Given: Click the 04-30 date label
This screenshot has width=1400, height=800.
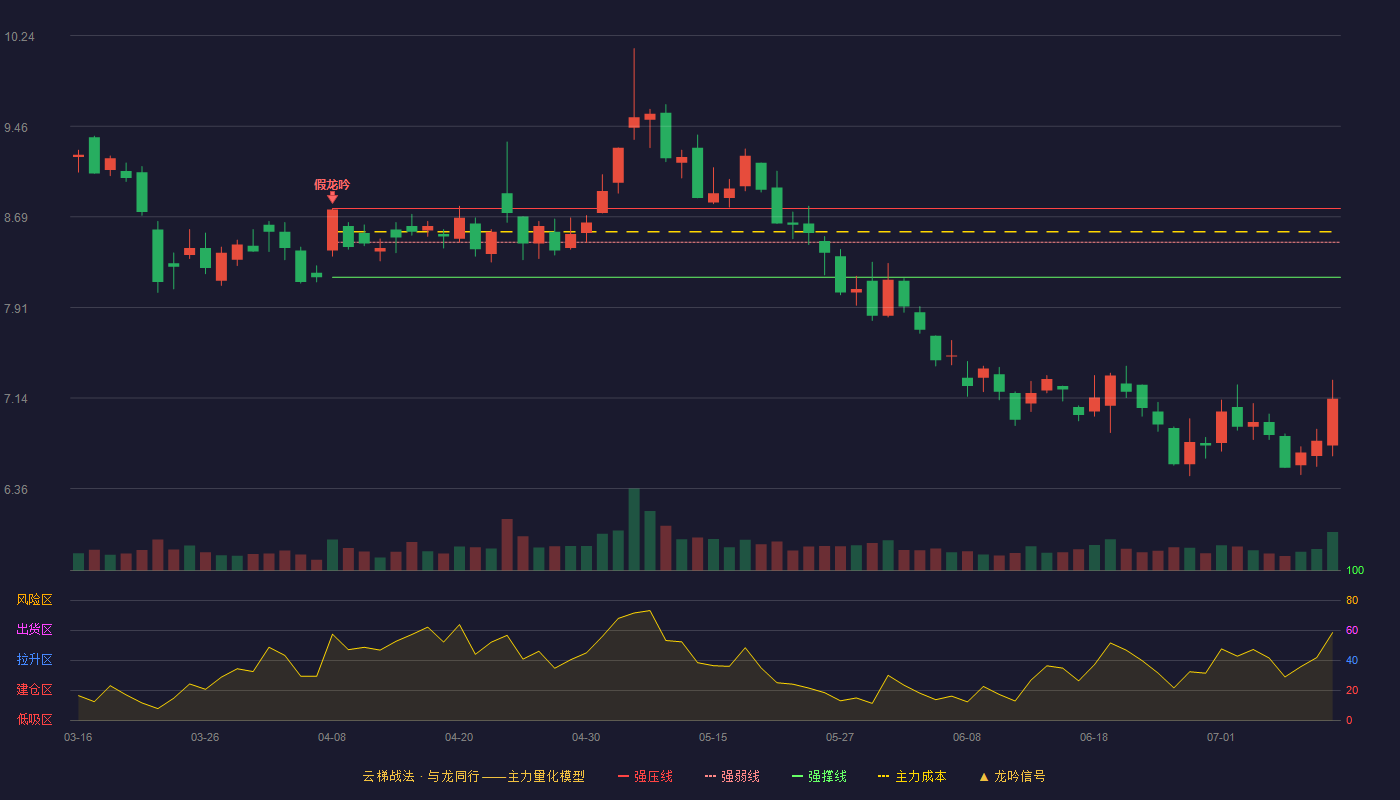Looking at the screenshot, I should click(586, 737).
